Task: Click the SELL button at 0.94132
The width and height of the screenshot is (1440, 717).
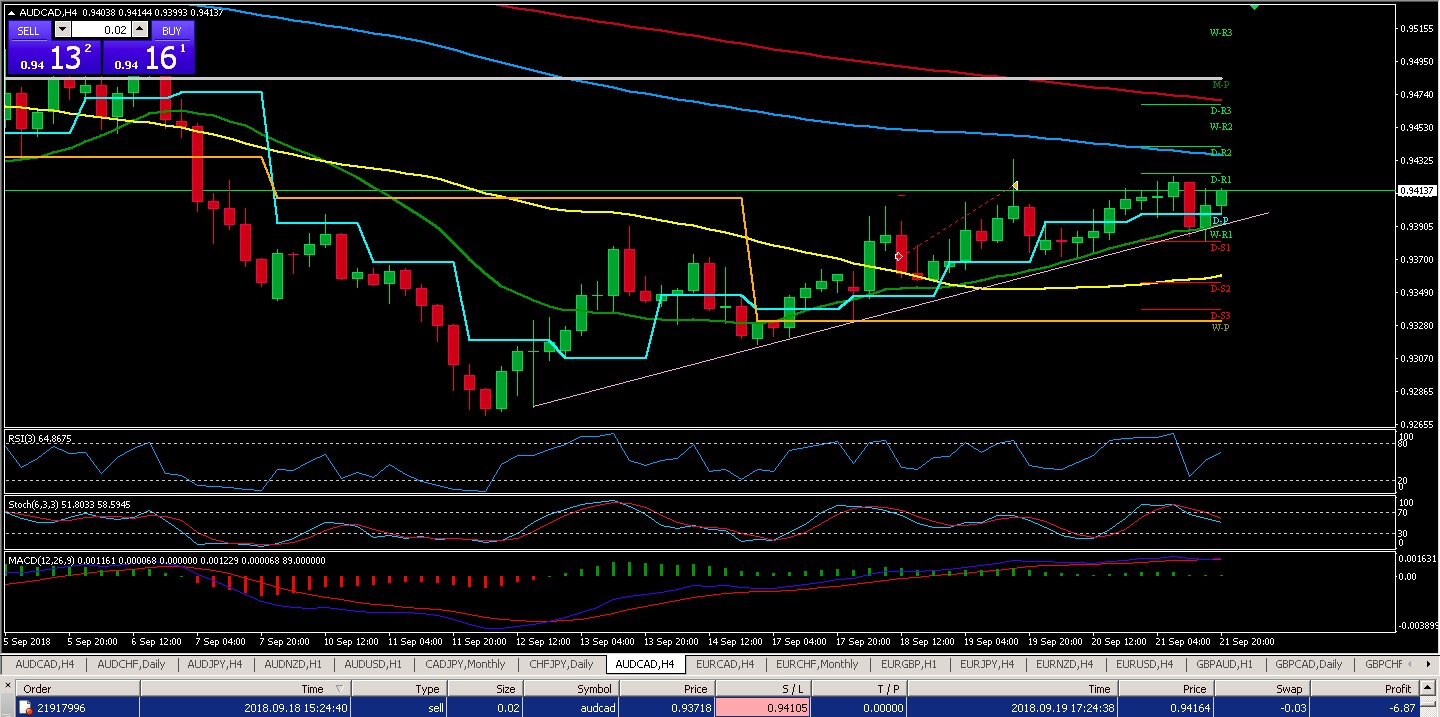Action: [x=54, y=57]
